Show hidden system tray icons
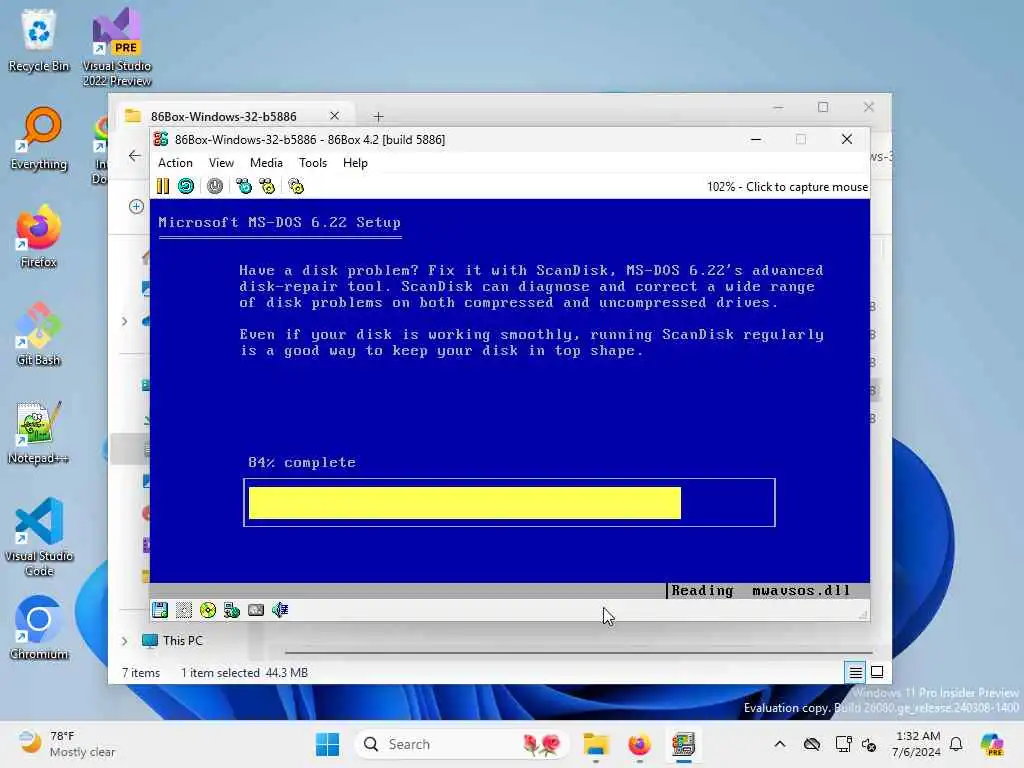Image resolution: width=1024 pixels, height=768 pixels. coord(780,744)
